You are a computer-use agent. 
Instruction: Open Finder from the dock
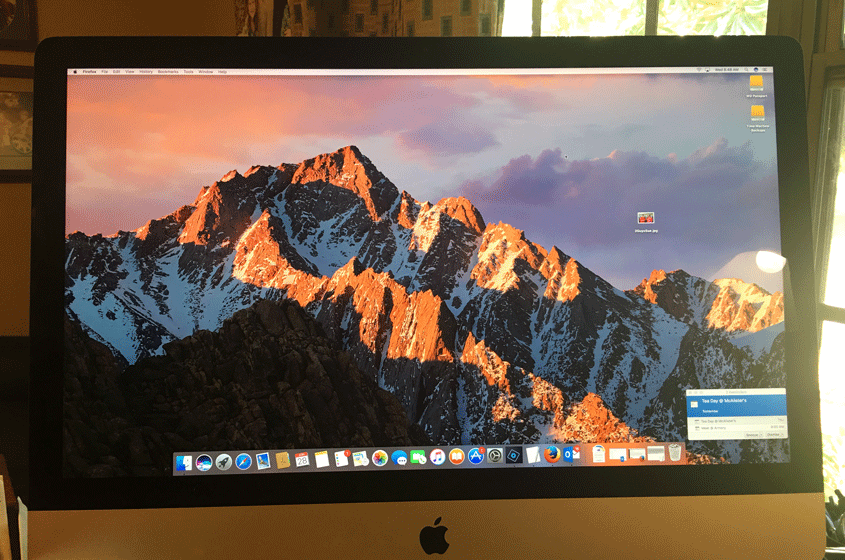click(184, 462)
